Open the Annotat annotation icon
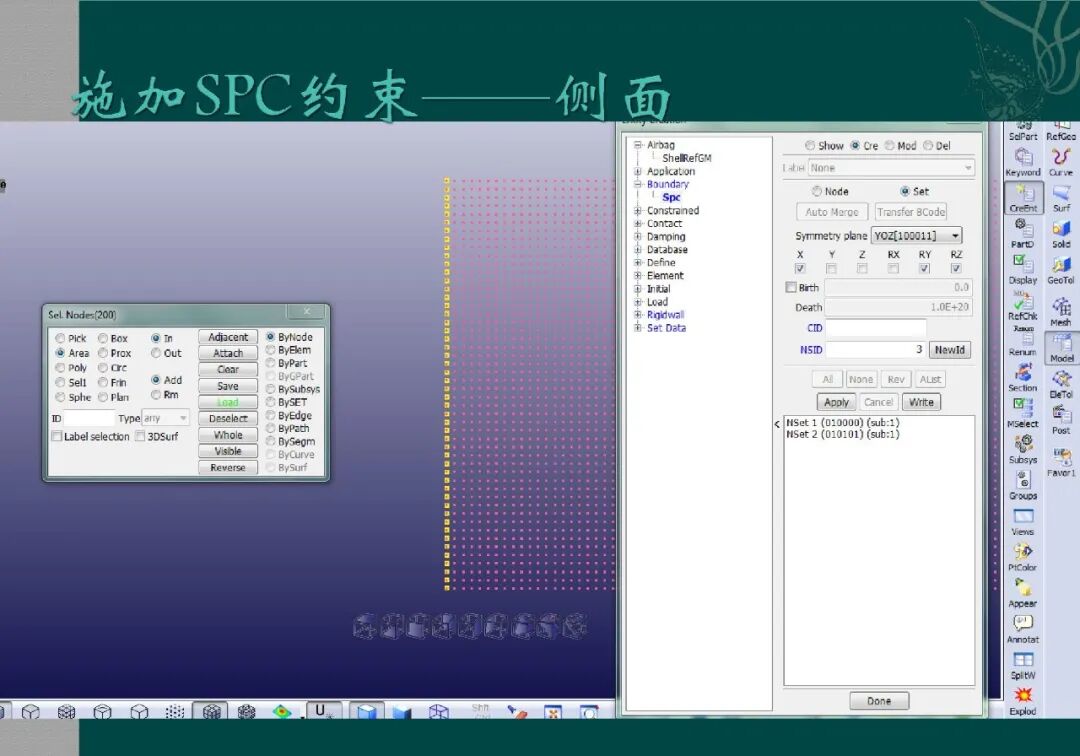The width and height of the screenshot is (1080, 756). [x=1023, y=629]
